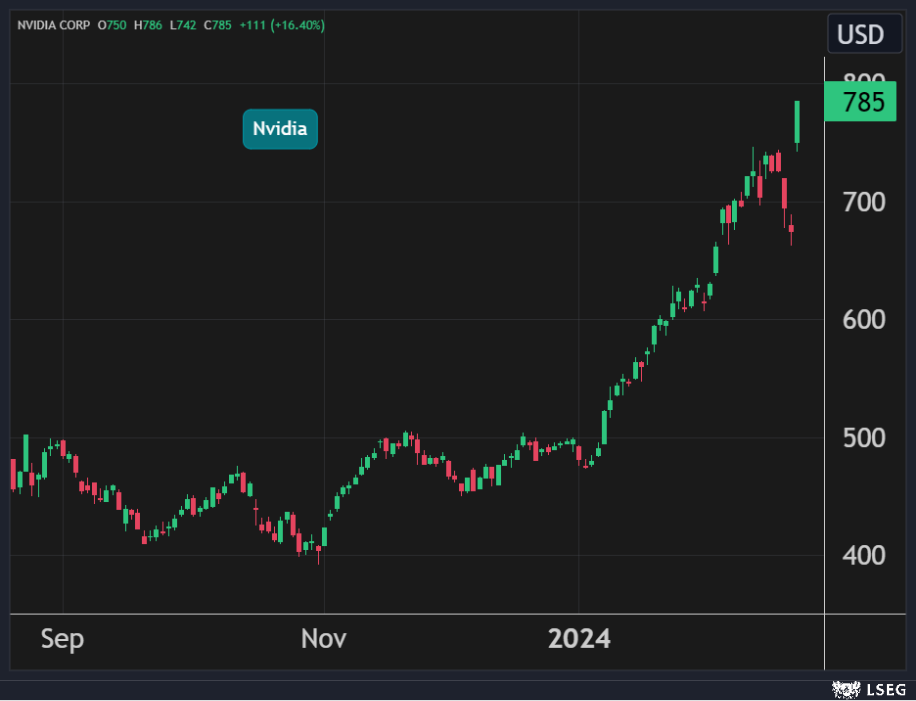916x701 pixels.
Task: Select the latest tall green candle near 785
Action: [x=797, y=122]
